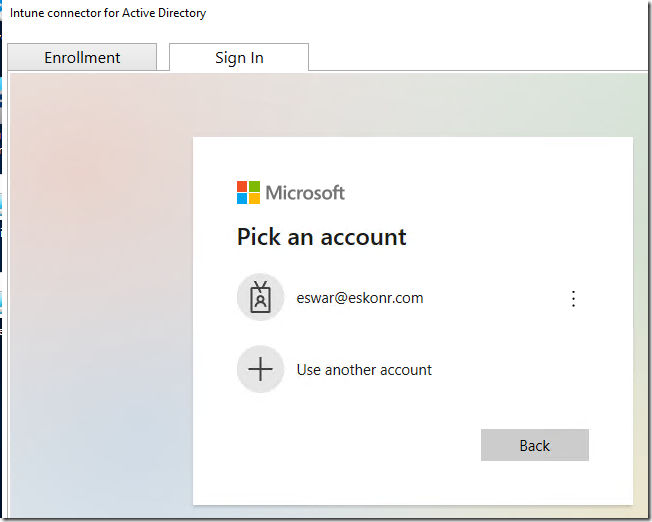Select Use another account

pyautogui.click(x=364, y=370)
